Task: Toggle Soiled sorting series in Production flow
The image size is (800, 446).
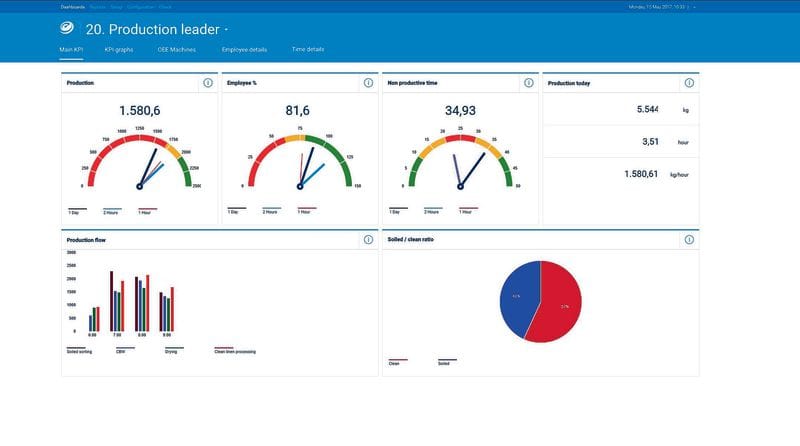Action: [x=79, y=351]
